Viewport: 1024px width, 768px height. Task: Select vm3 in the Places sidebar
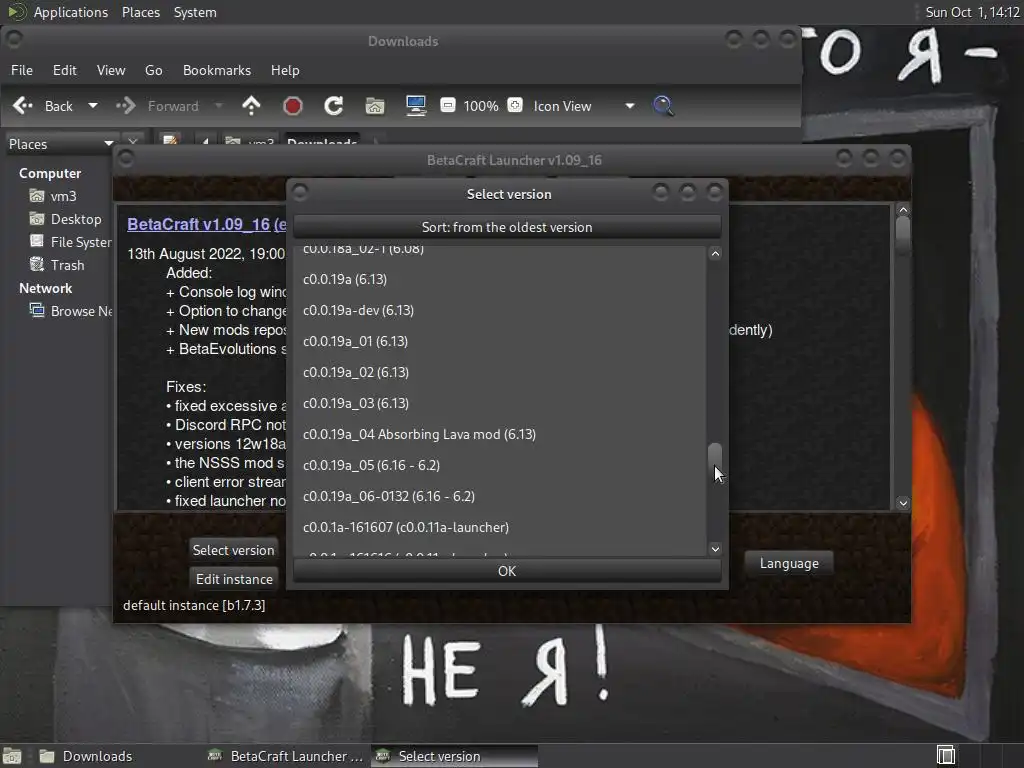pos(54,196)
